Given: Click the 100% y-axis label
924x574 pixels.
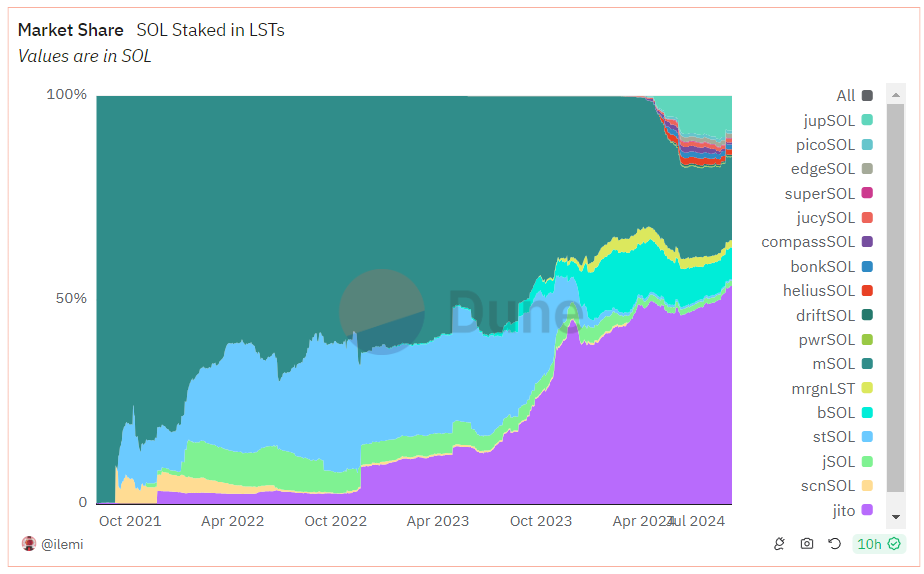Looking at the screenshot, I should (67, 94).
